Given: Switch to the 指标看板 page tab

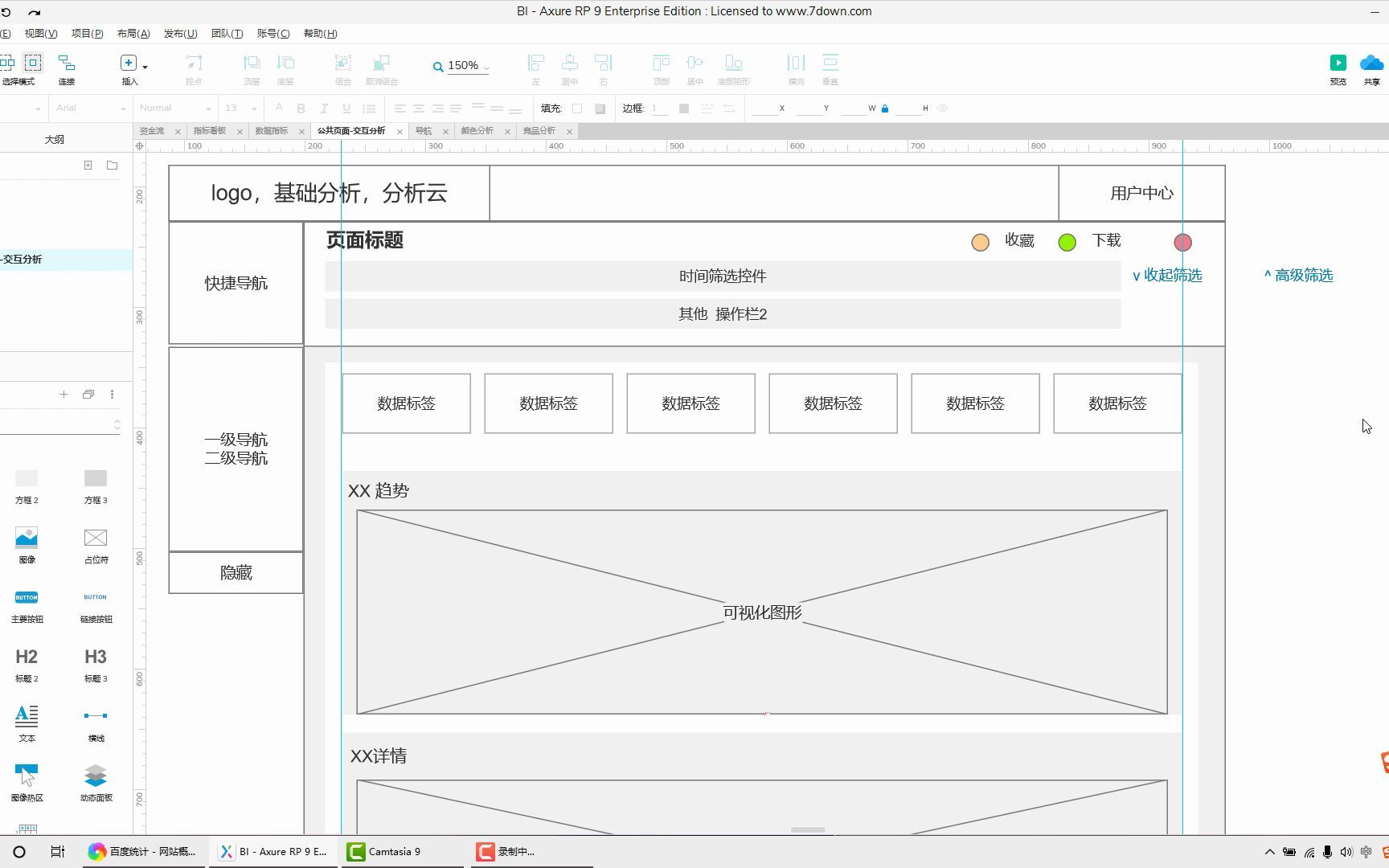Looking at the screenshot, I should point(210,131).
